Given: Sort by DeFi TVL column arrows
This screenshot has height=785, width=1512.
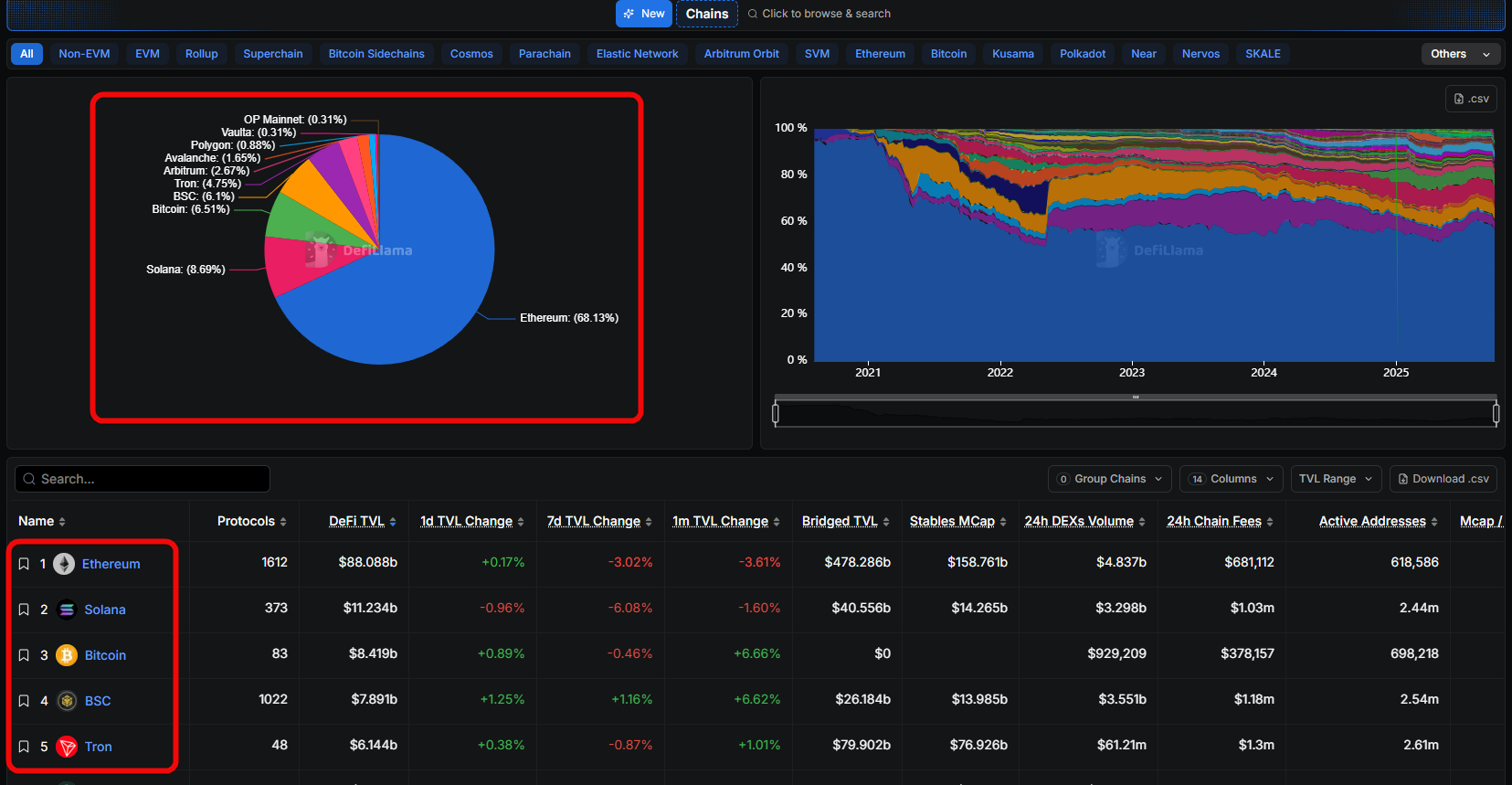Looking at the screenshot, I should [393, 522].
